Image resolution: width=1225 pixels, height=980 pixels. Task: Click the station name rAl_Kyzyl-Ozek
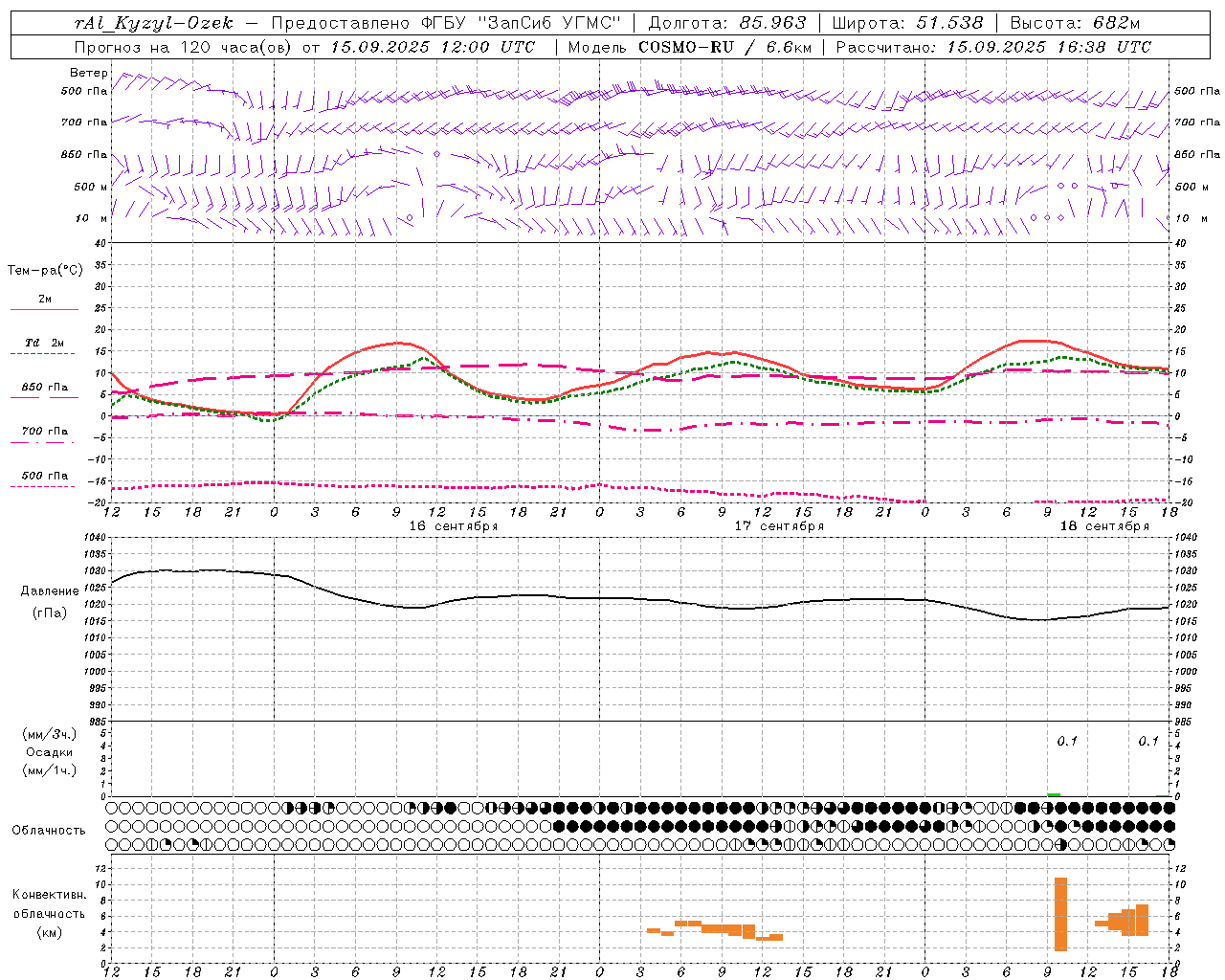coord(153,24)
